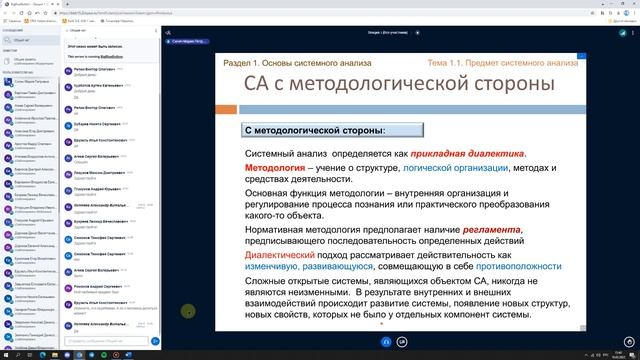Screen dimensions: 640x360
Task: Reload the browser page
Action: pyautogui.click(x=22, y=13)
